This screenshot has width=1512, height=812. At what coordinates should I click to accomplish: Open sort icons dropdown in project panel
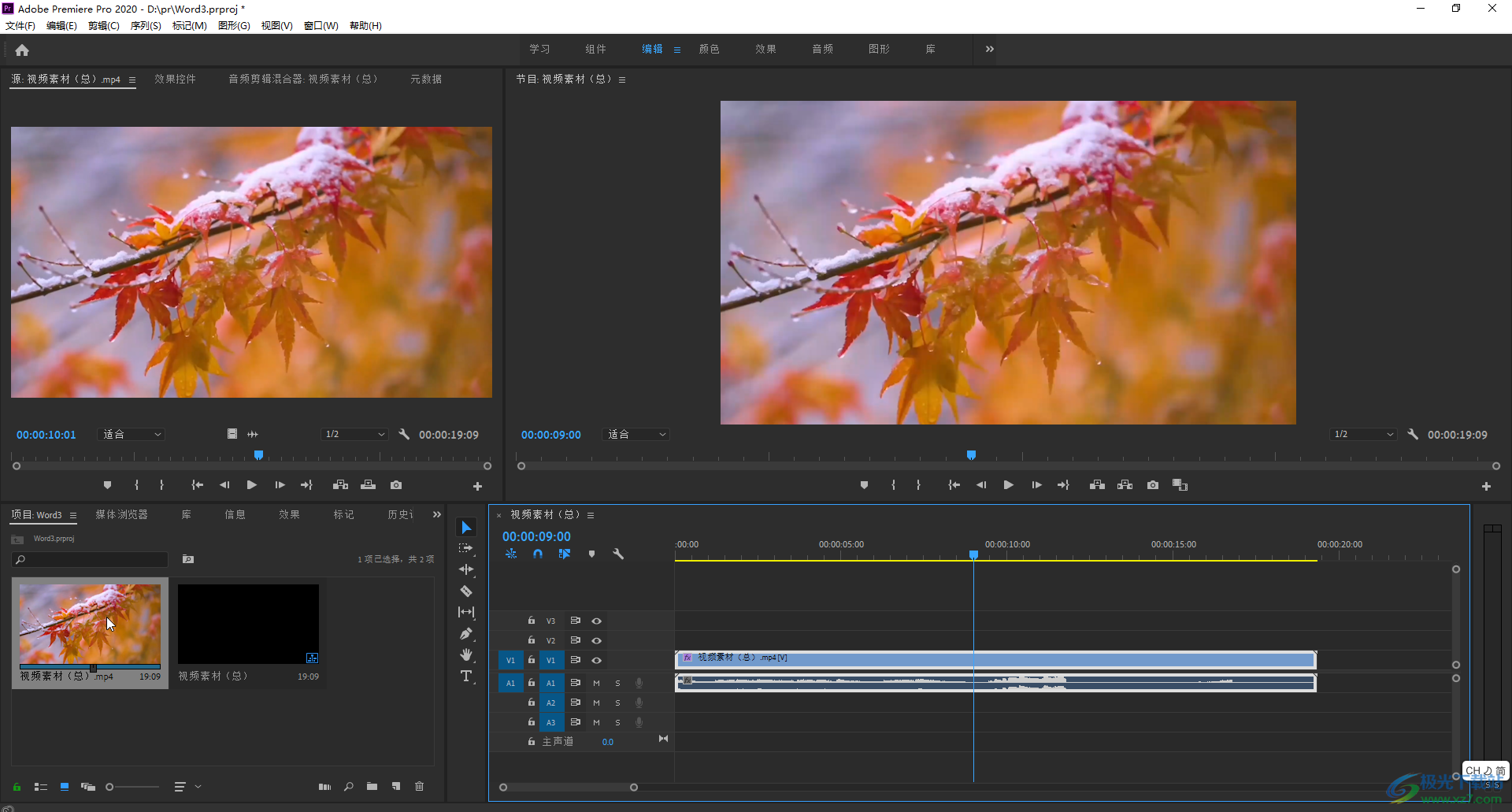(187, 786)
